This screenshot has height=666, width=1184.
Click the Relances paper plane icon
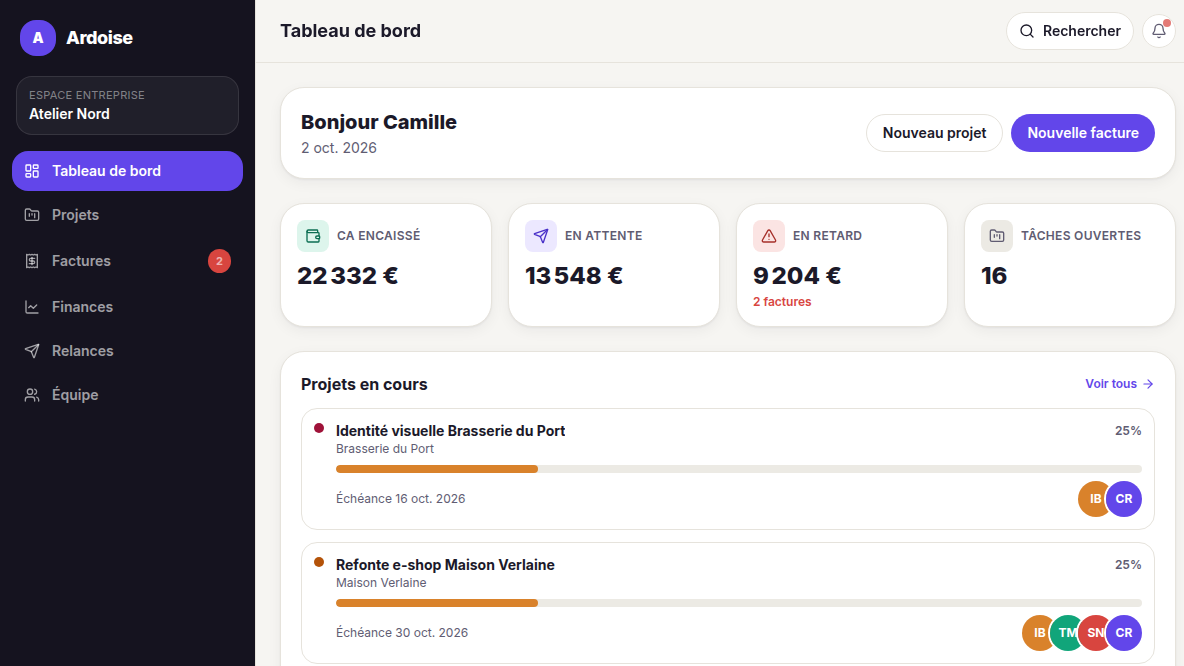[32, 351]
